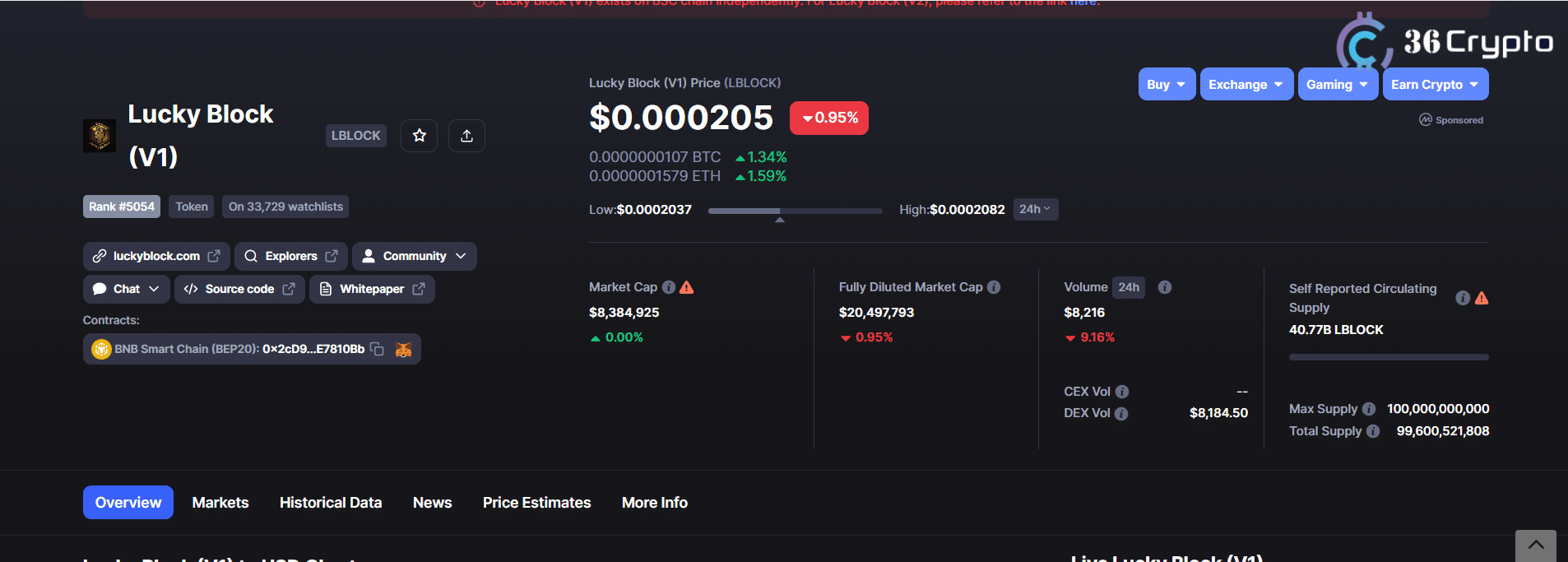Click the 99,600,521,808 total supply value

click(1443, 431)
